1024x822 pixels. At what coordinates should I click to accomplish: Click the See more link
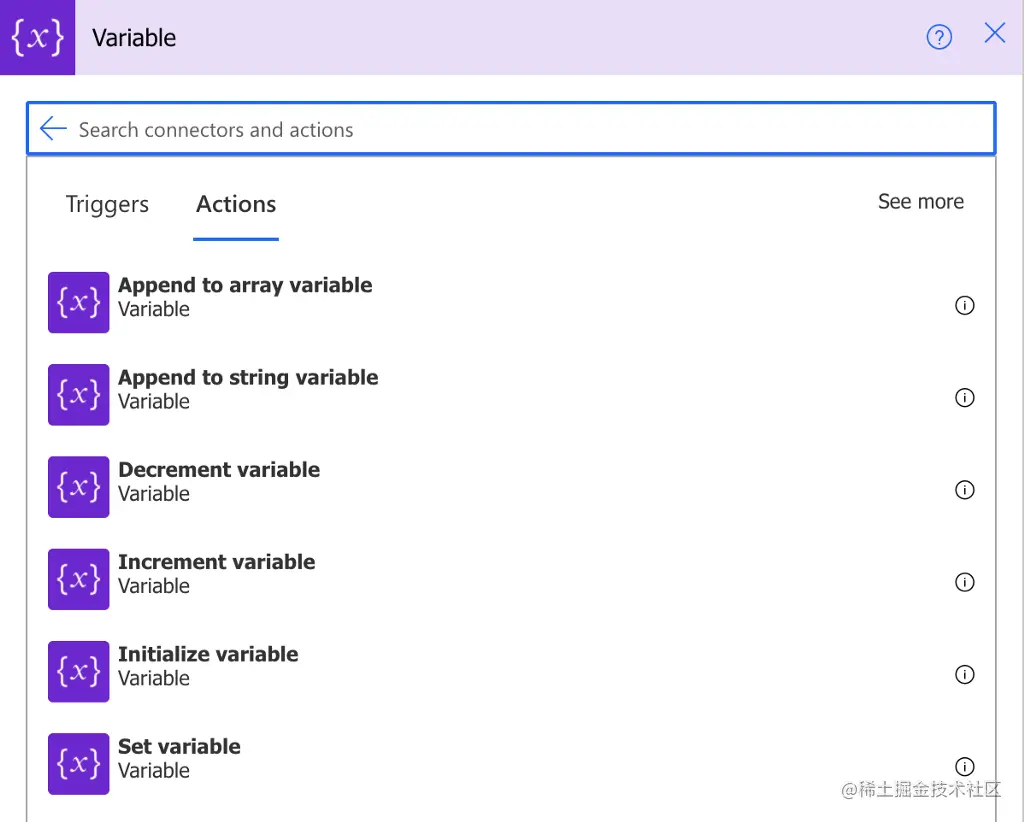920,202
